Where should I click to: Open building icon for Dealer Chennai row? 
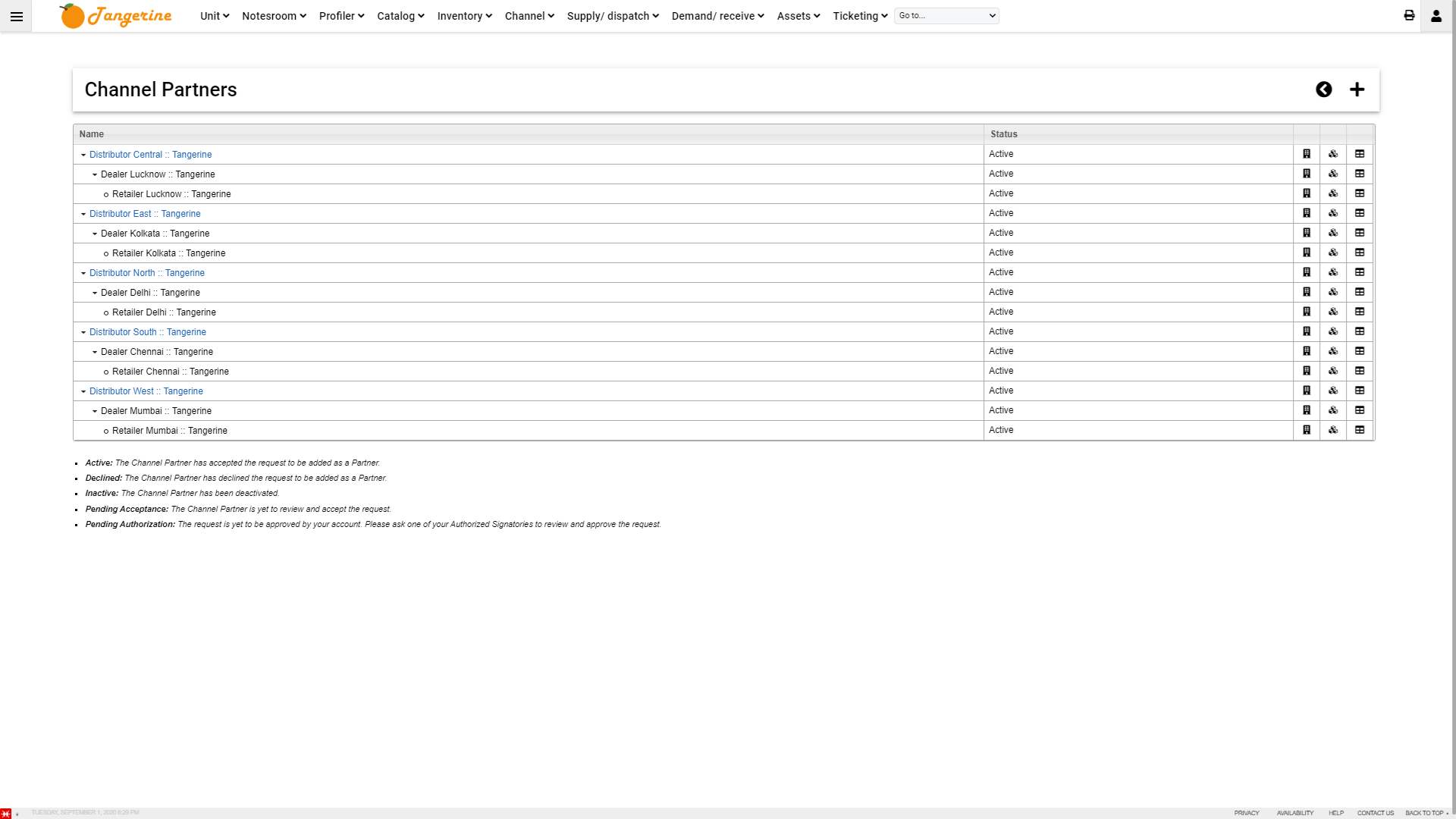(x=1307, y=351)
